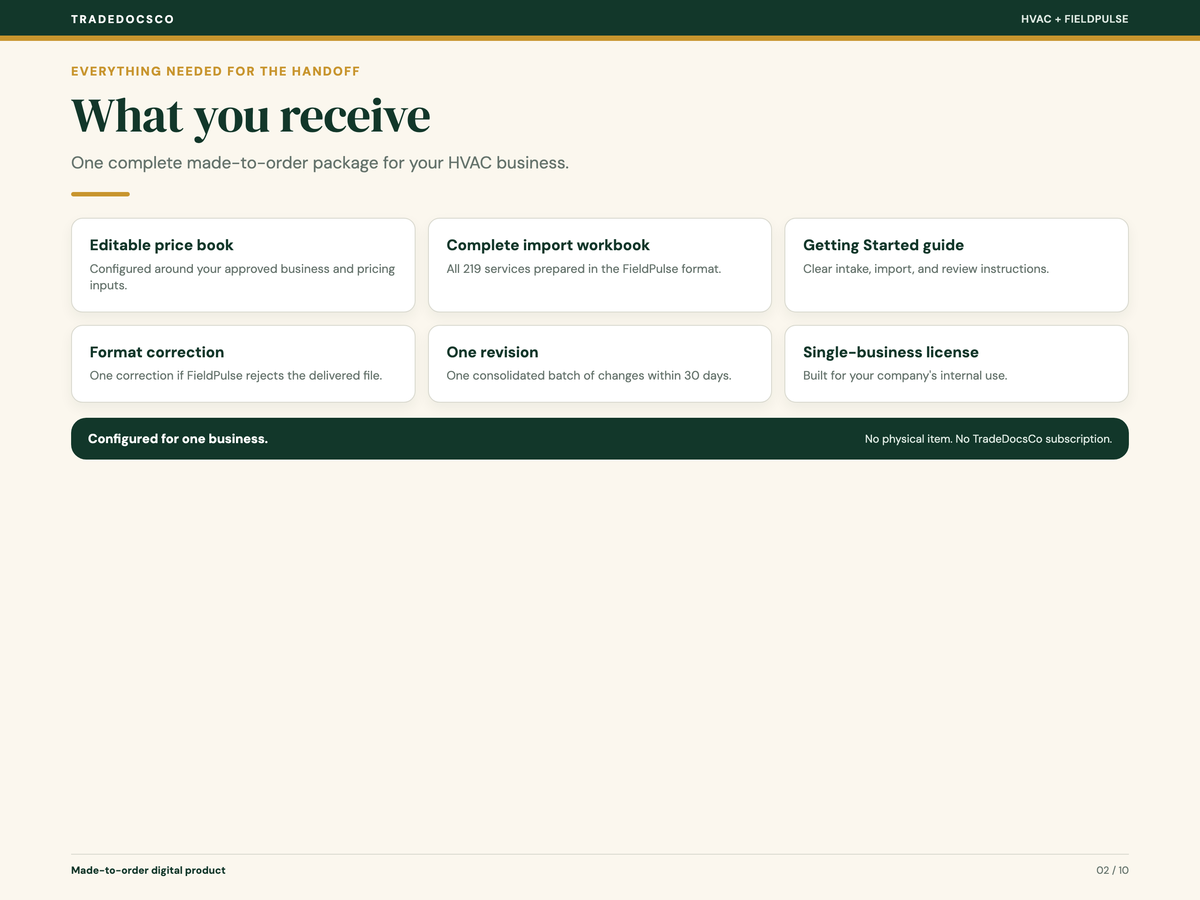Click 'Configured around your approved business' description
Screen dimensions: 1200x900
tap(242, 277)
